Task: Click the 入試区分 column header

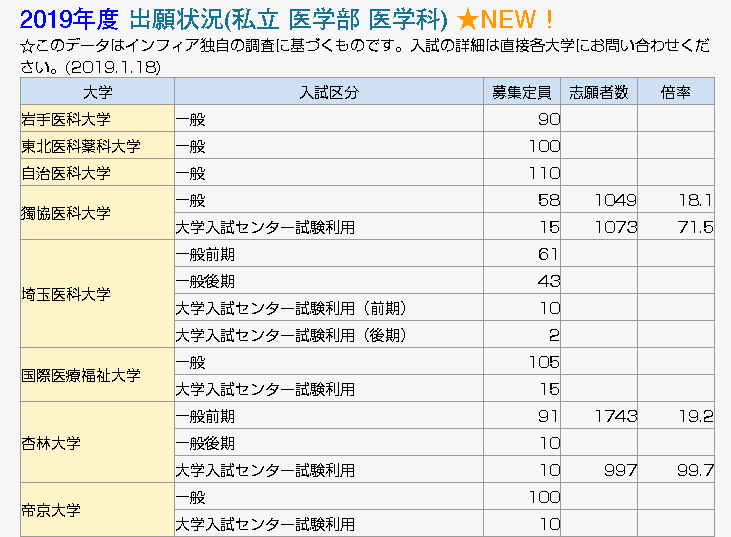Action: pyautogui.click(x=329, y=92)
